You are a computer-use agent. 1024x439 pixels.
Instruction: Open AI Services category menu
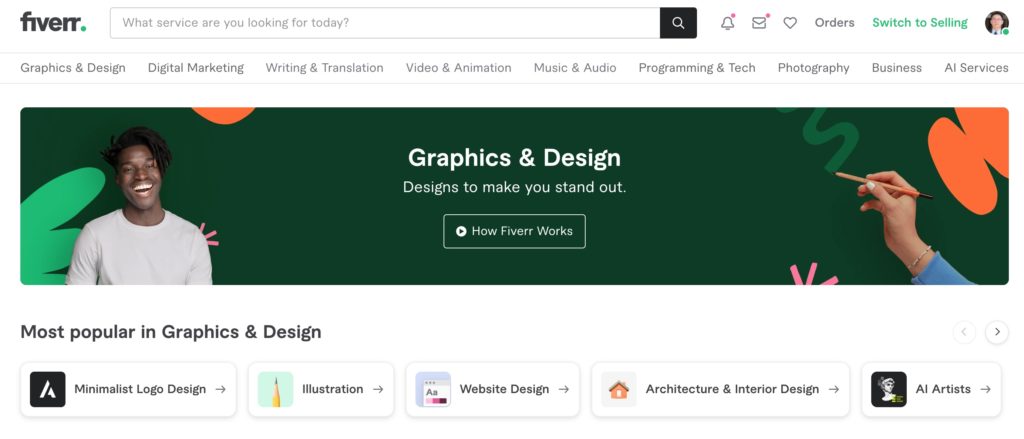coord(976,68)
